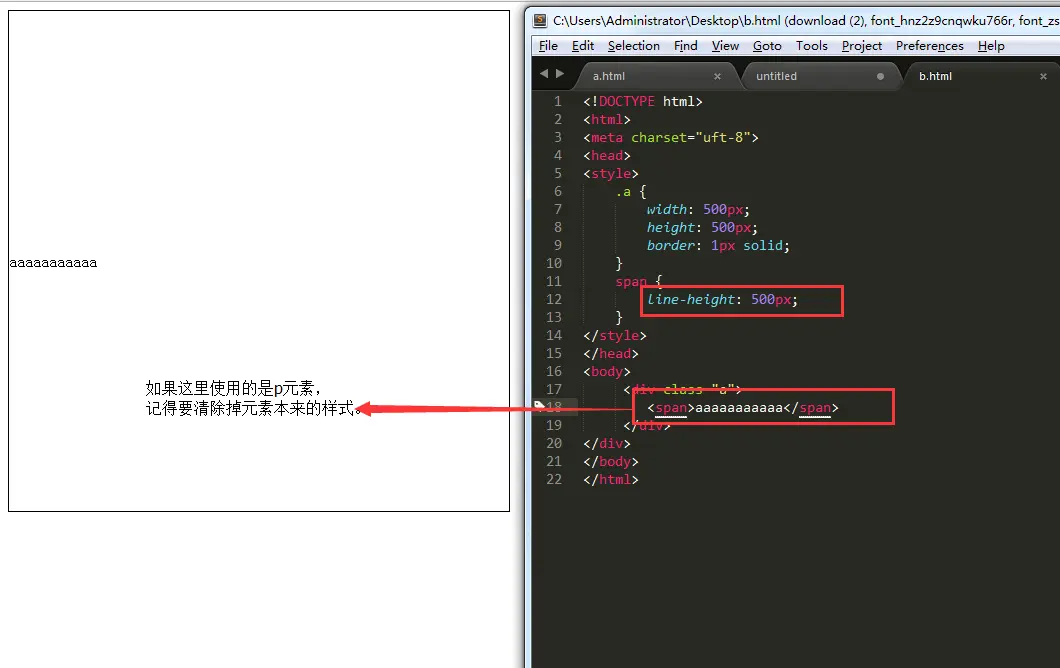Image resolution: width=1060 pixels, height=668 pixels.
Task: Click the closing </html> tag
Action: pyautogui.click(x=610, y=479)
